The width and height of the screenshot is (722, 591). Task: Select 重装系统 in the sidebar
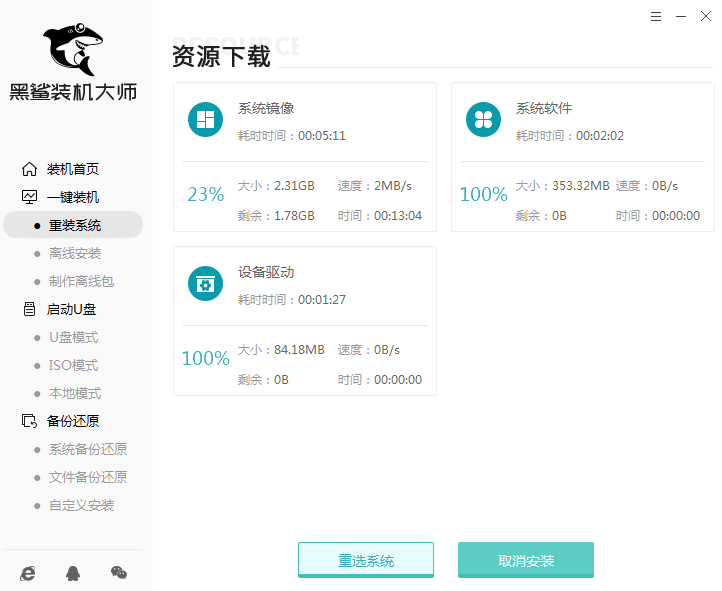pyautogui.click(x=73, y=225)
